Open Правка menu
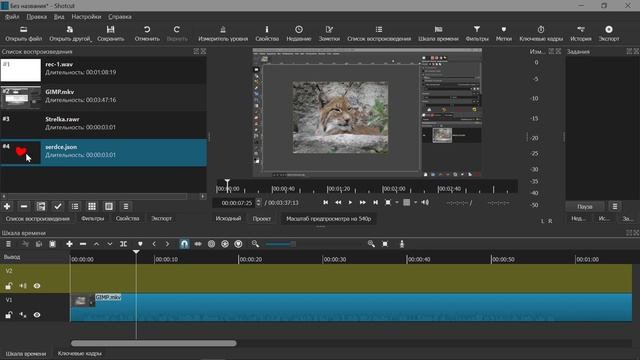 pyautogui.click(x=36, y=17)
